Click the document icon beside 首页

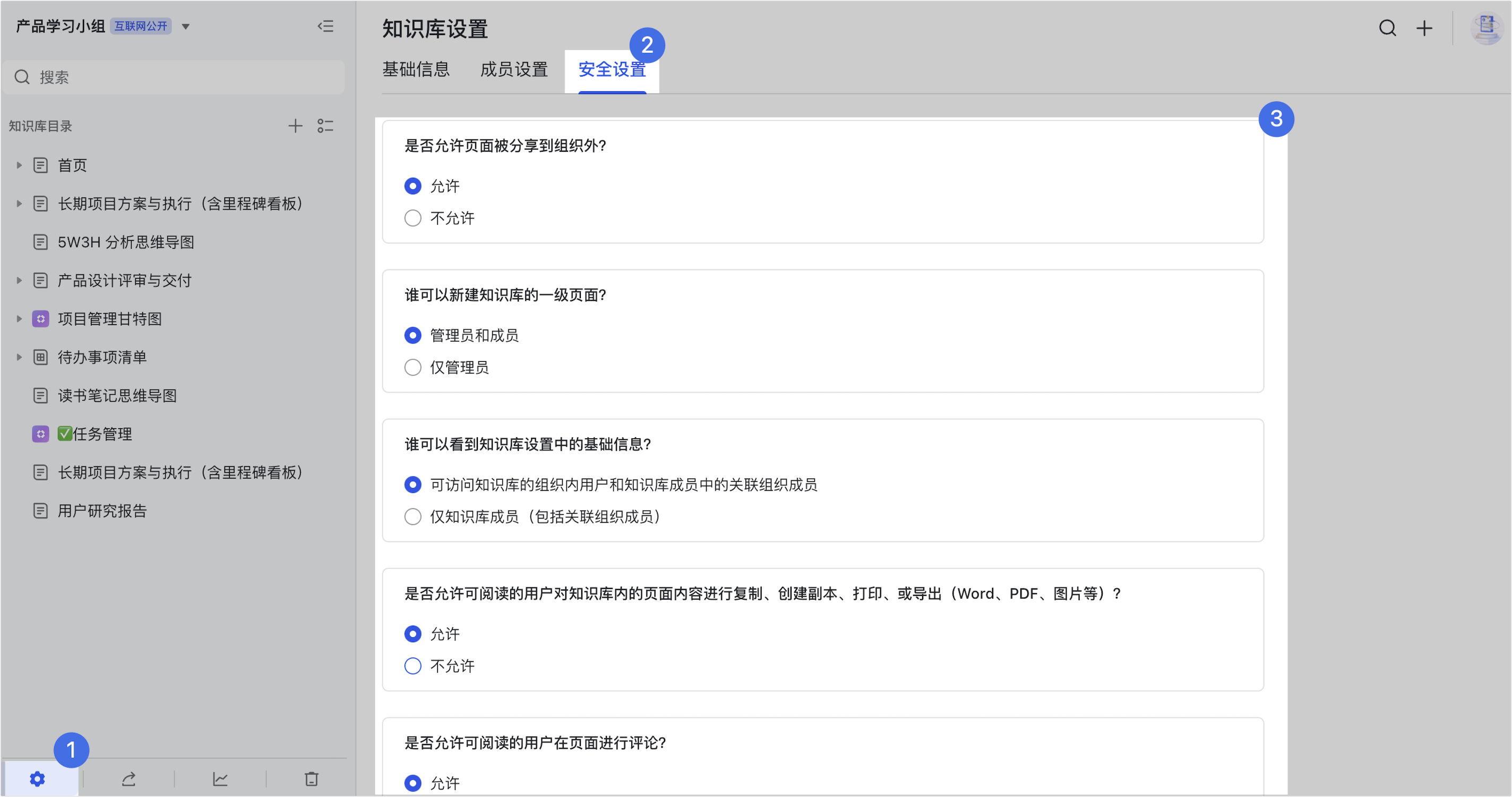[x=40, y=166]
